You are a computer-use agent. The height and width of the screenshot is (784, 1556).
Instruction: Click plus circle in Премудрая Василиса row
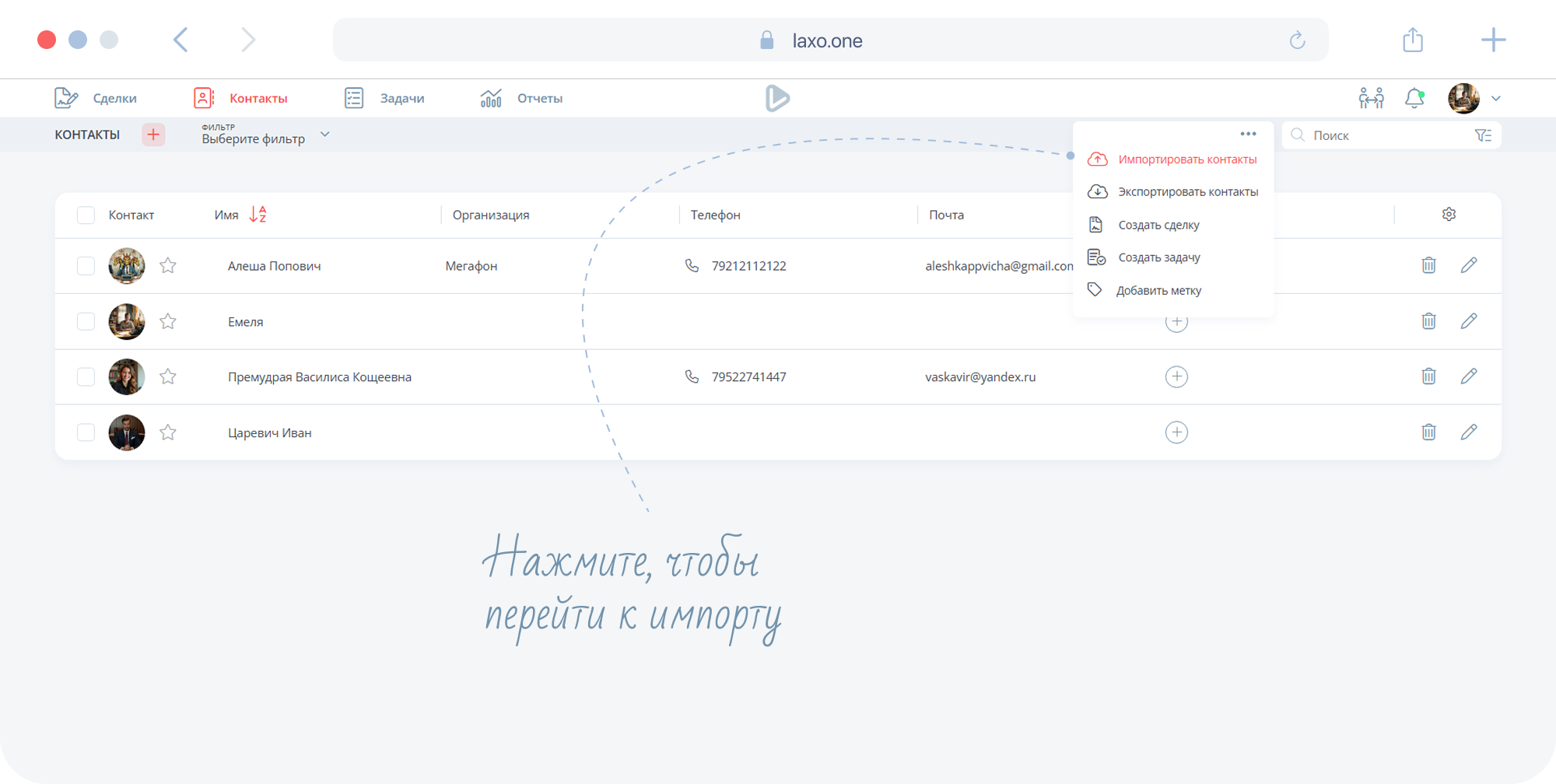coord(1176,377)
